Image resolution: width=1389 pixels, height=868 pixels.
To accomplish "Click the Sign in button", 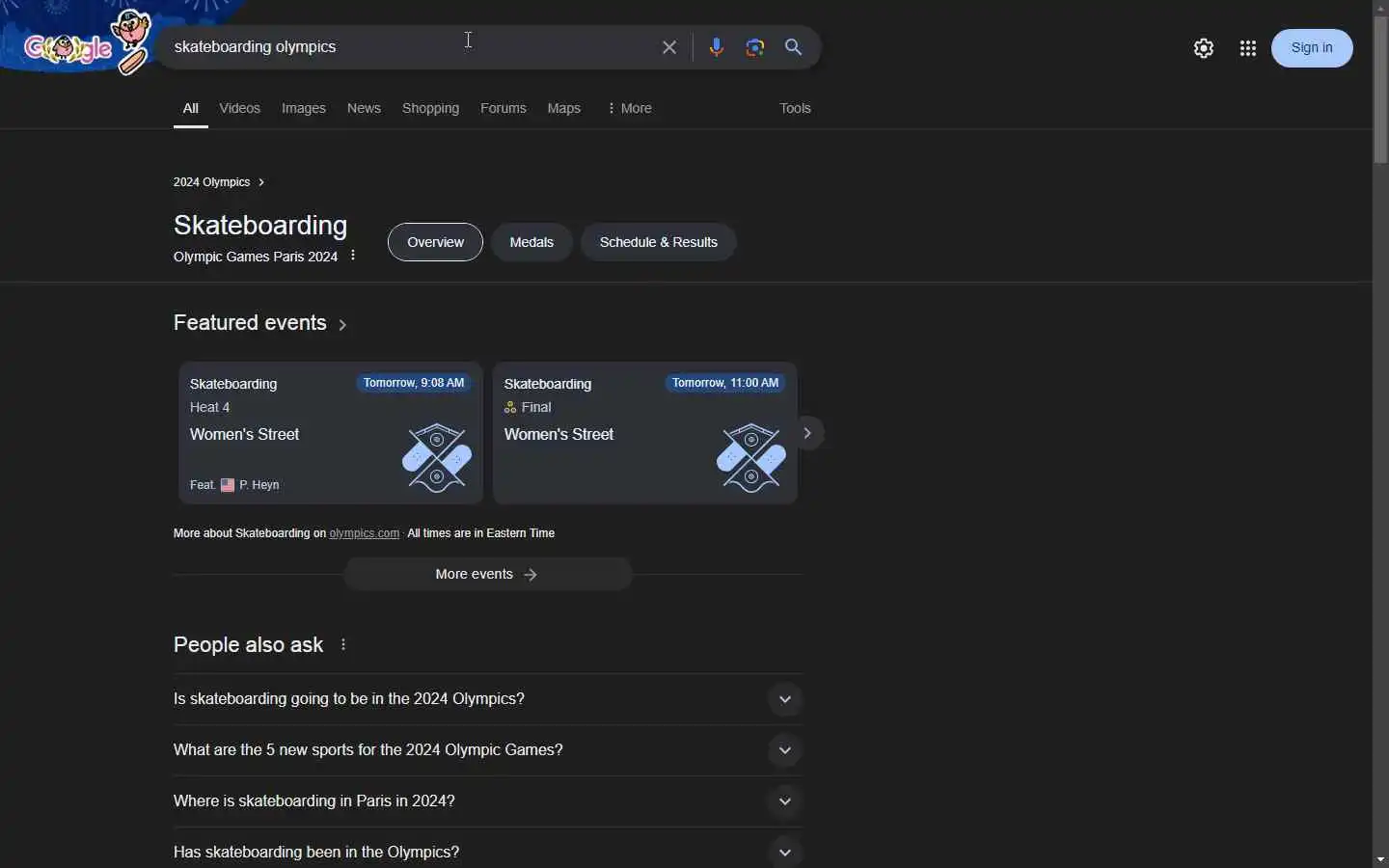I will coord(1313,48).
